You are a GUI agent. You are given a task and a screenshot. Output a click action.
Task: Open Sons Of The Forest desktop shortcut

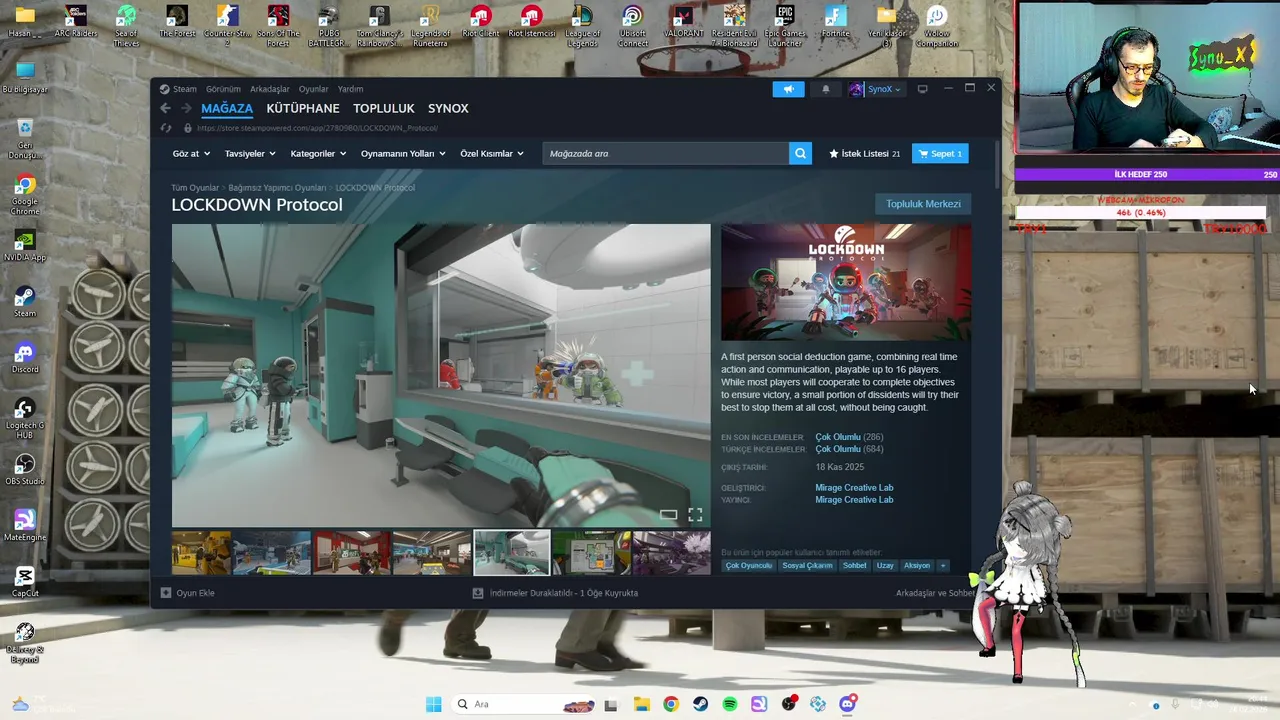tap(278, 26)
